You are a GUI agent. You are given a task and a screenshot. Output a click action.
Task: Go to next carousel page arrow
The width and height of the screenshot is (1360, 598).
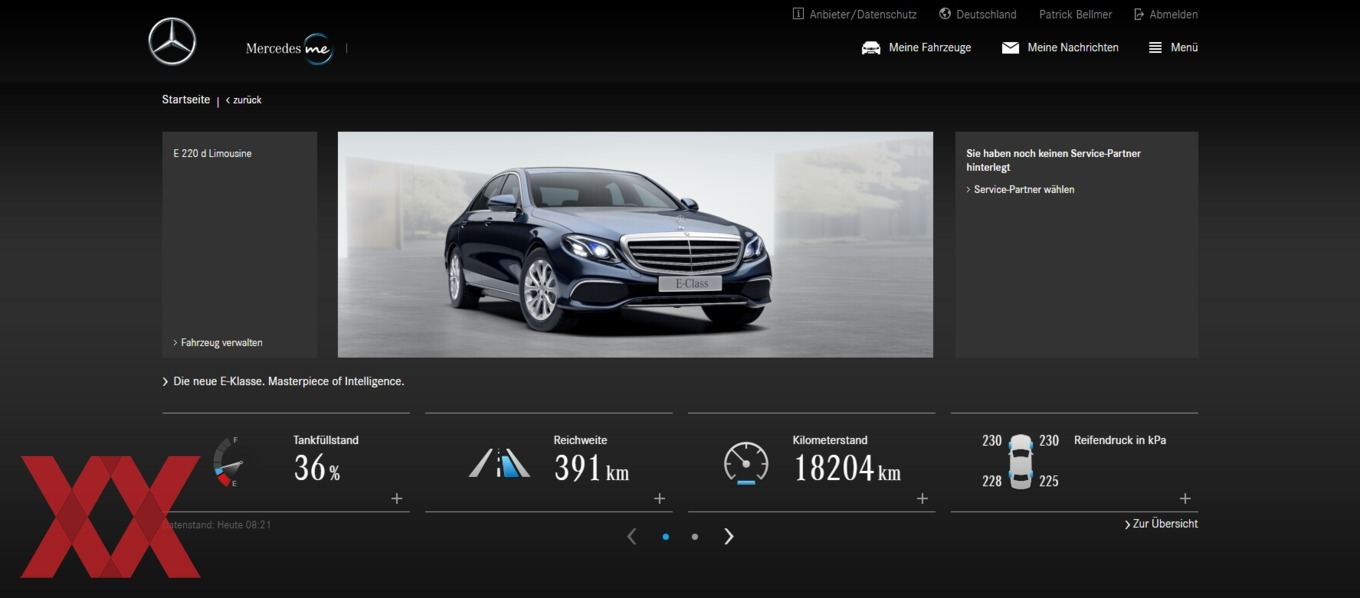pos(729,537)
